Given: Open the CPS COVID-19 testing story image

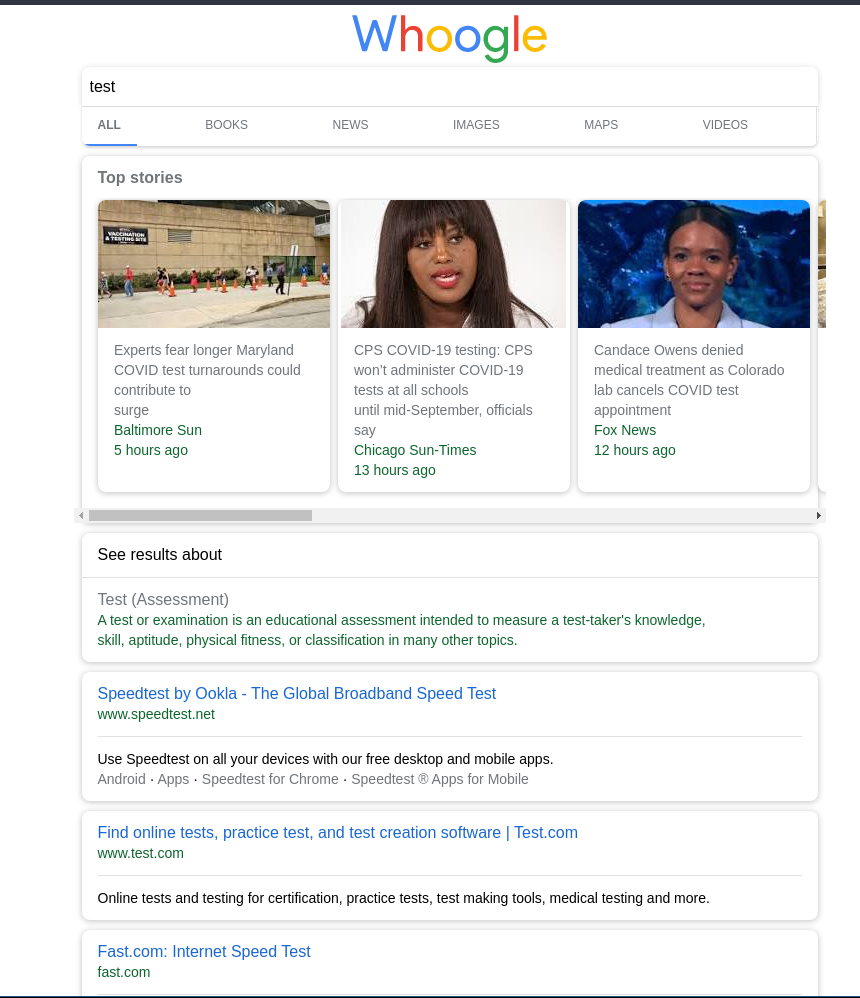Looking at the screenshot, I should pyautogui.click(x=453, y=264).
